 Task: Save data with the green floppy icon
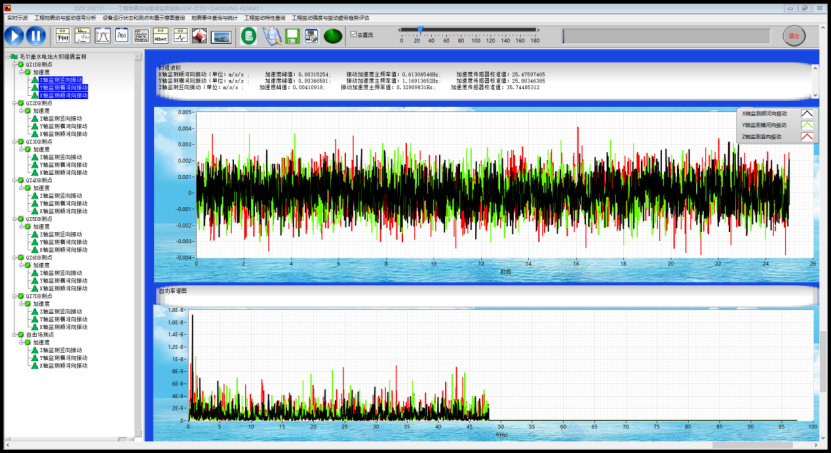tap(292, 36)
